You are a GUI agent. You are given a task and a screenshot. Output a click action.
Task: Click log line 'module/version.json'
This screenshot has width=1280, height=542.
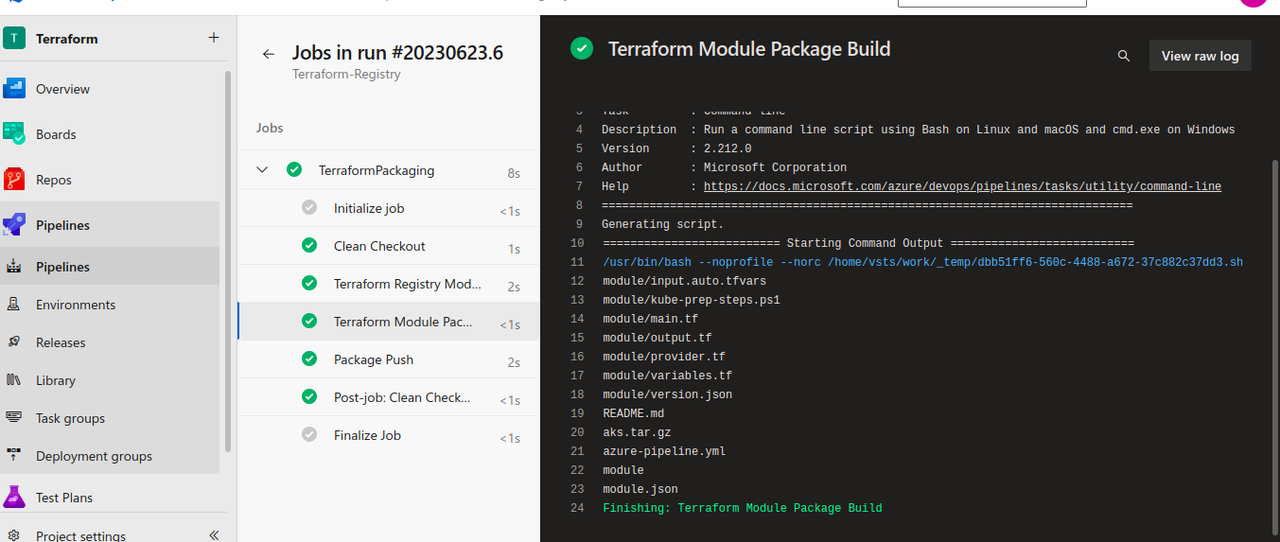[667, 395]
